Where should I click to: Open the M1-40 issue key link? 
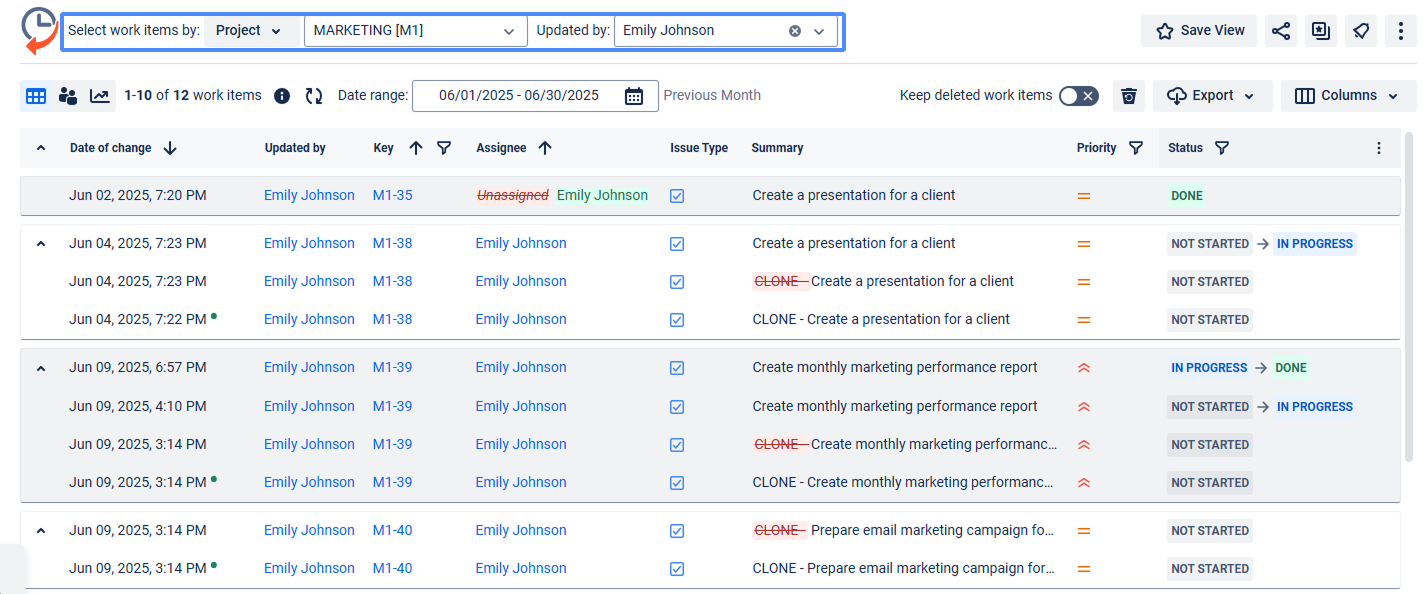[x=392, y=530]
